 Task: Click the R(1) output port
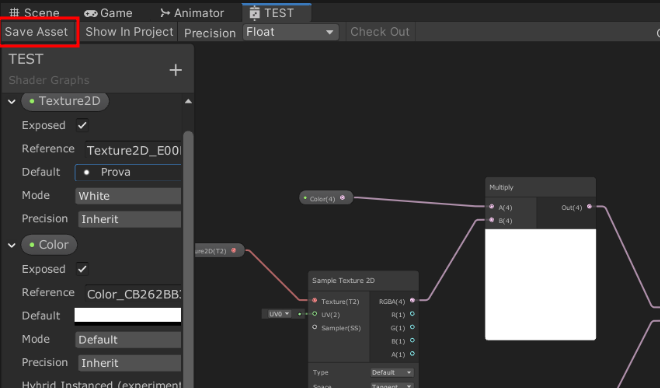[412, 314]
